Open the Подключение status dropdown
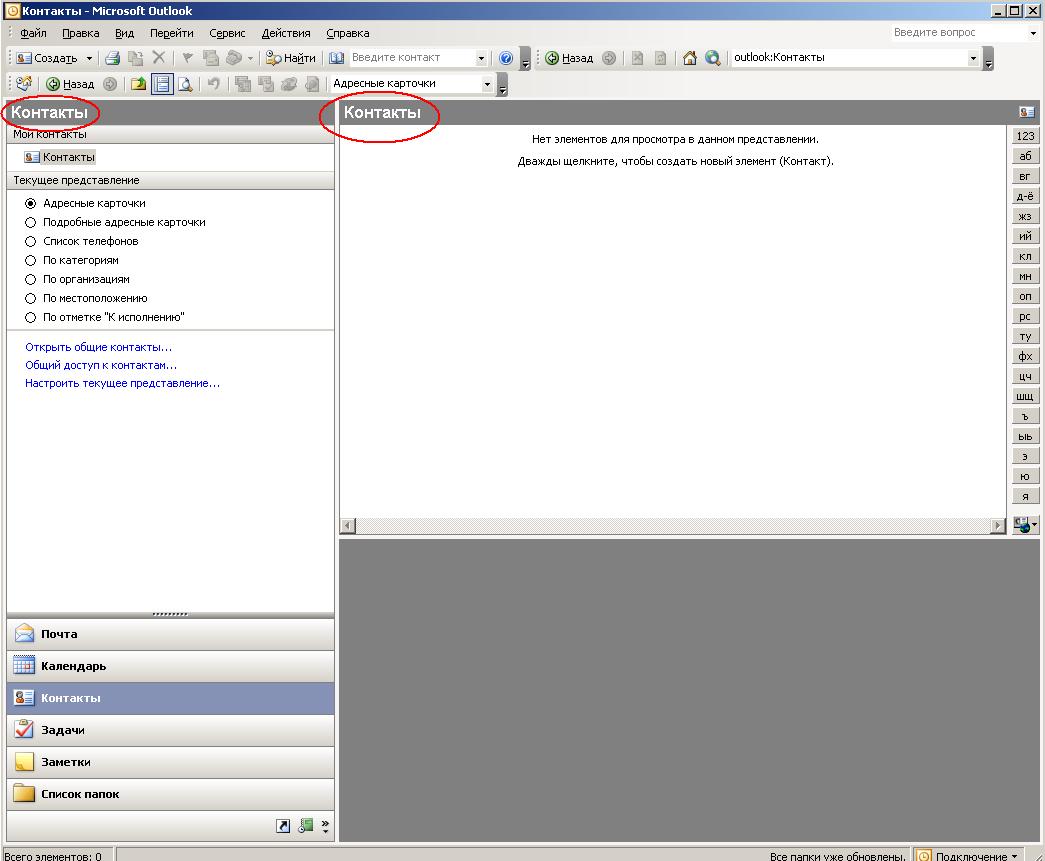The width and height of the screenshot is (1045, 861). point(970,856)
